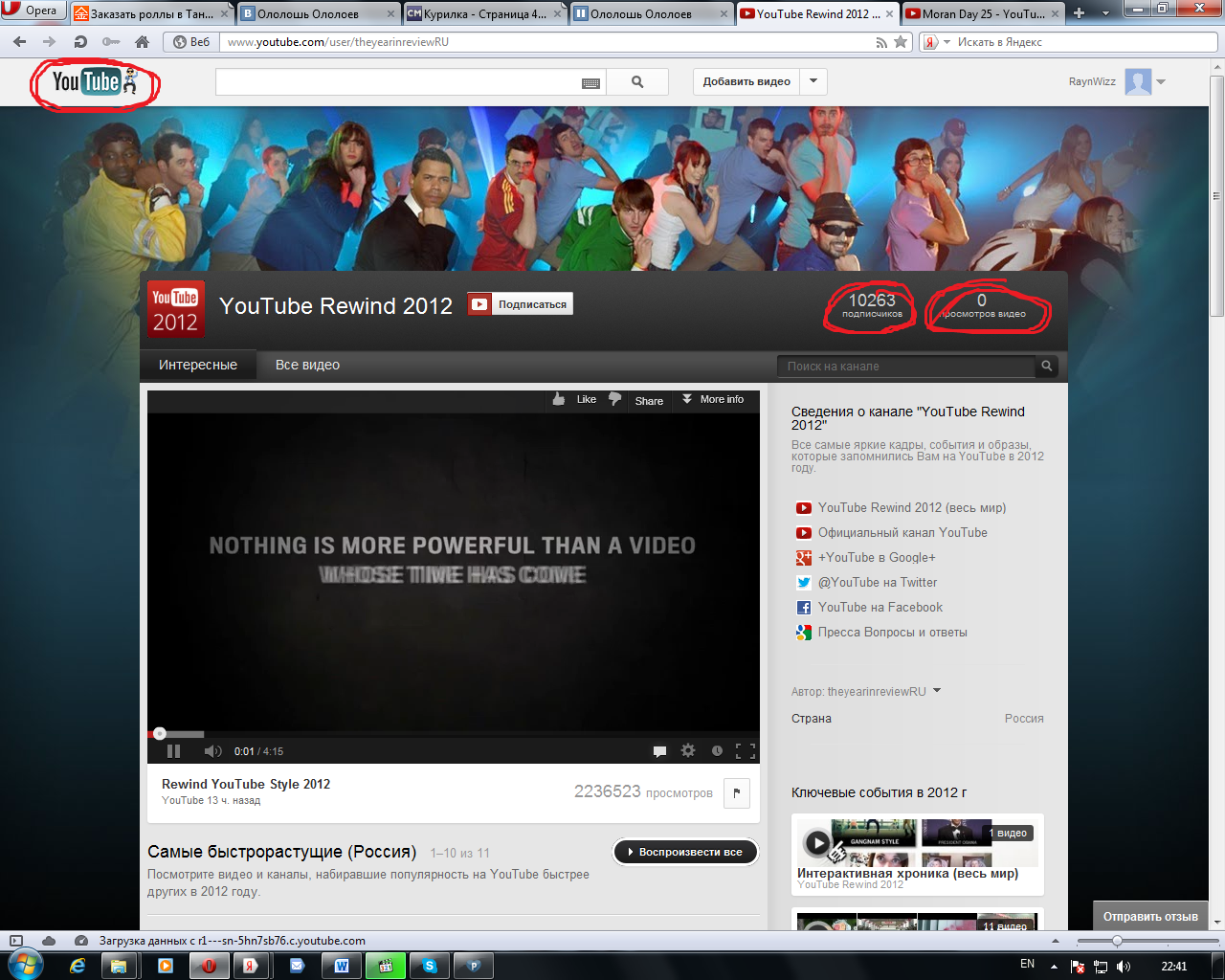Expand the dropdown arrow beside Добавить видео

coord(813,81)
